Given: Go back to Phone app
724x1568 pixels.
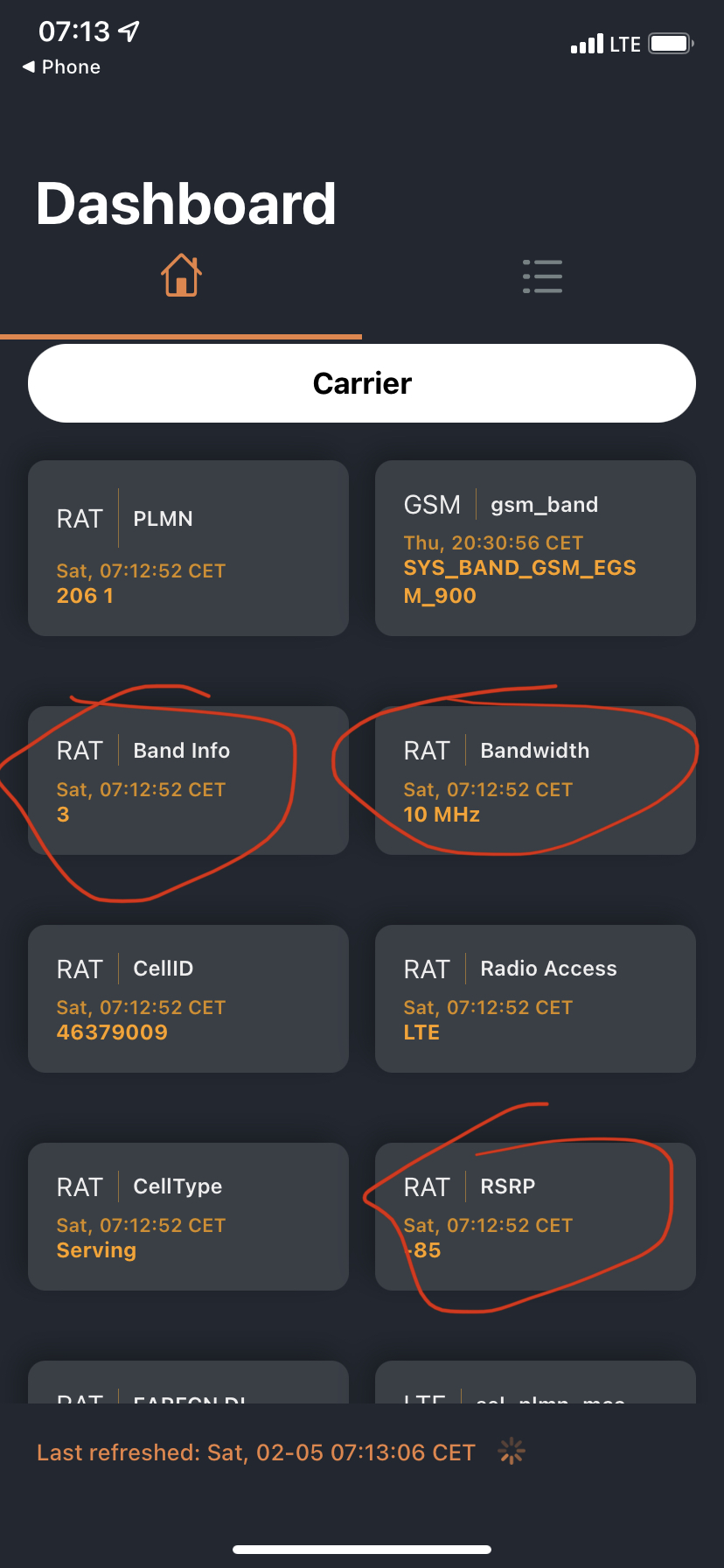Looking at the screenshot, I should tap(61, 67).
